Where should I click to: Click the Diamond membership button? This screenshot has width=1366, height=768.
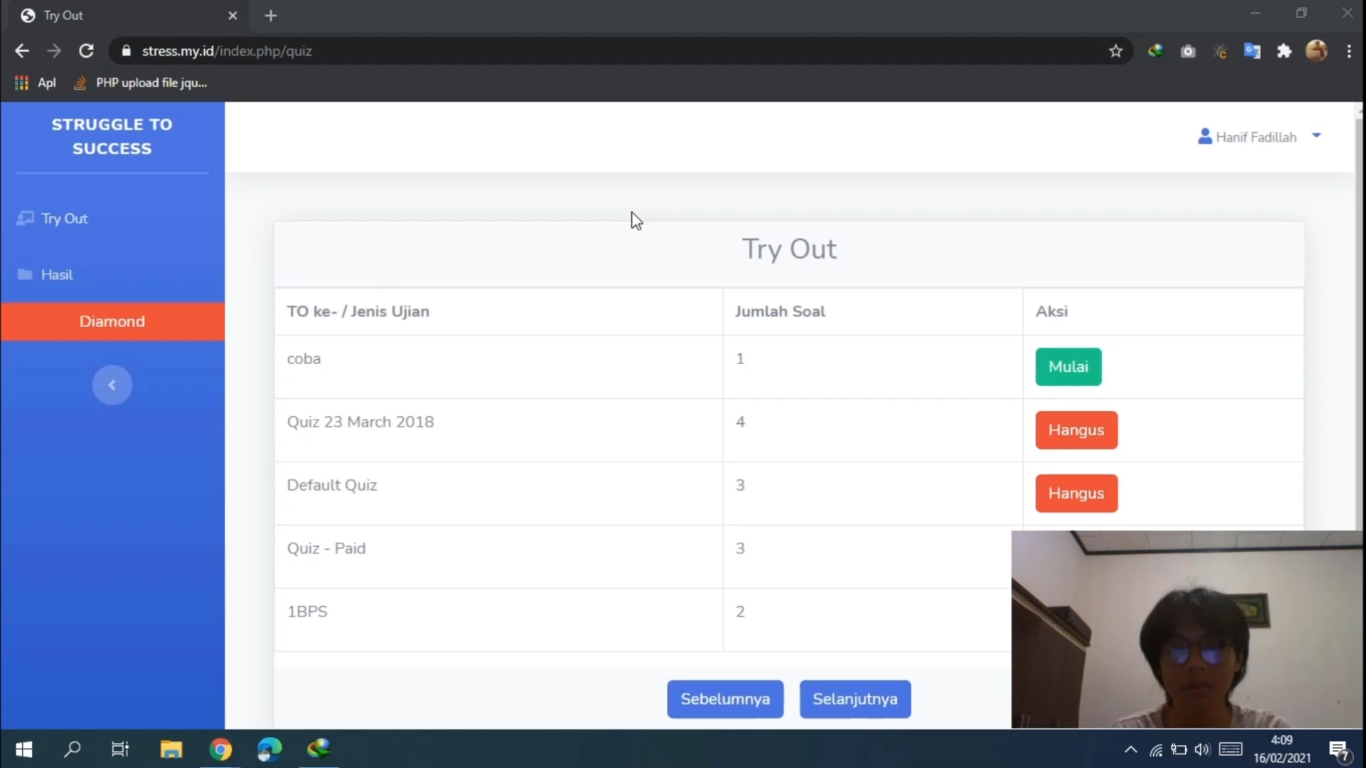click(x=112, y=322)
